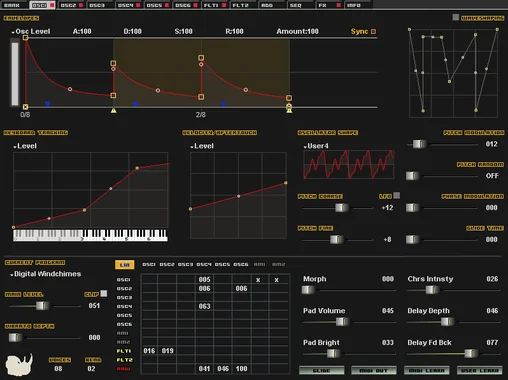Viewport: 508px width, 380px height.
Task: Click matrix cell 005 in OSC1 row
Action: (204, 279)
